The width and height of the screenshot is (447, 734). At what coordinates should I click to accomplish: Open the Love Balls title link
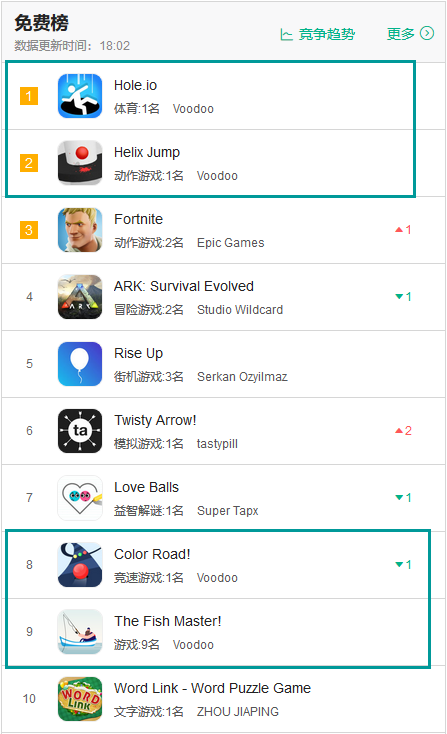tap(147, 487)
